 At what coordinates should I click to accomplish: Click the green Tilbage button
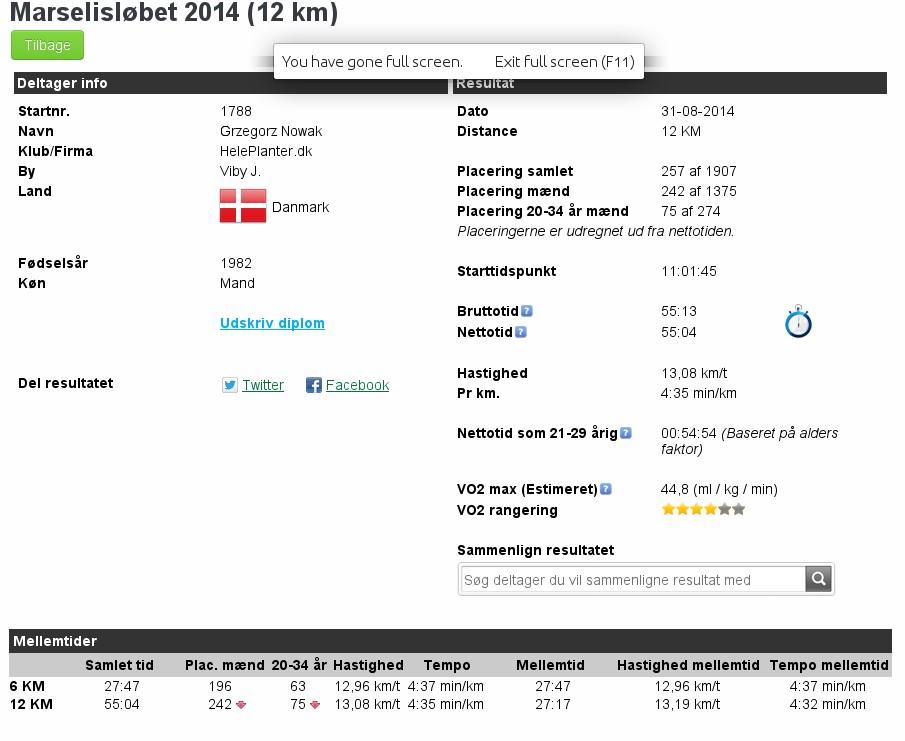(47, 46)
